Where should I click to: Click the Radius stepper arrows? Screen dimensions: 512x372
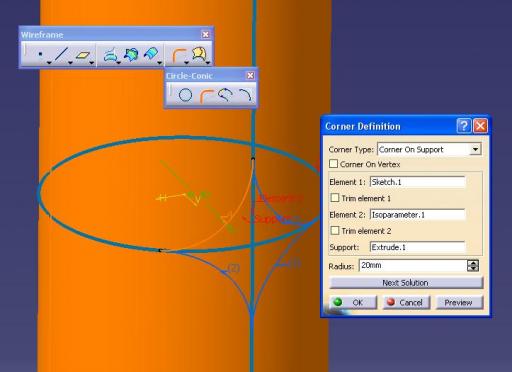click(473, 266)
